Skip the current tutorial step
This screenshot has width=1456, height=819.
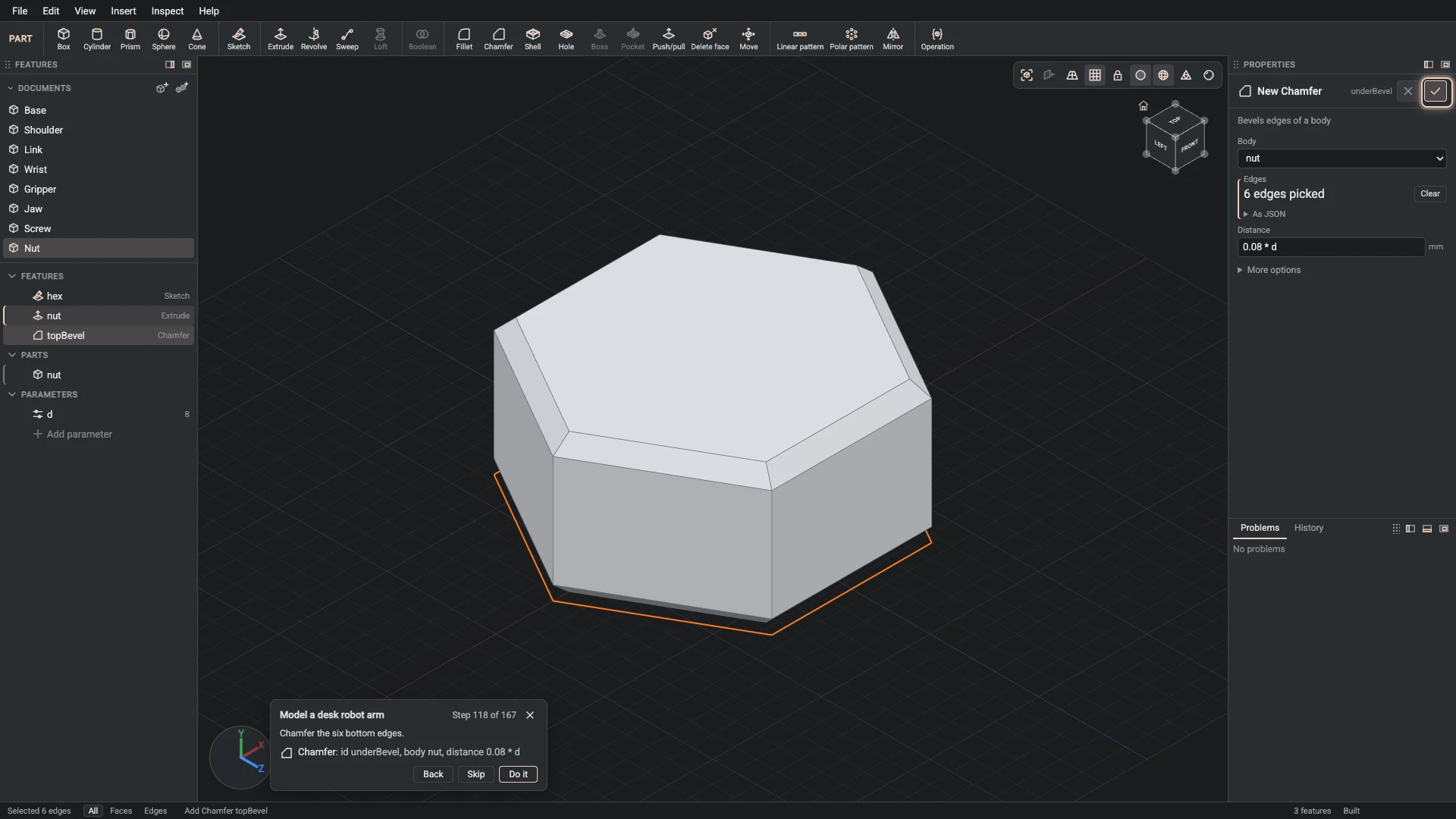pyautogui.click(x=476, y=774)
